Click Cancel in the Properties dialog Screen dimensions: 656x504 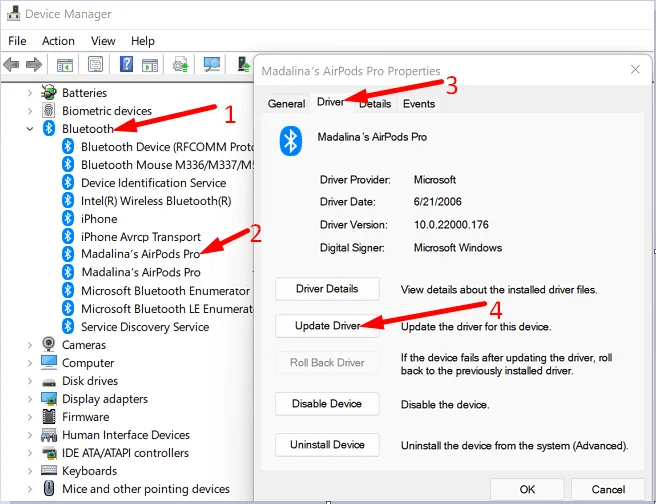pyautogui.click(x=608, y=489)
